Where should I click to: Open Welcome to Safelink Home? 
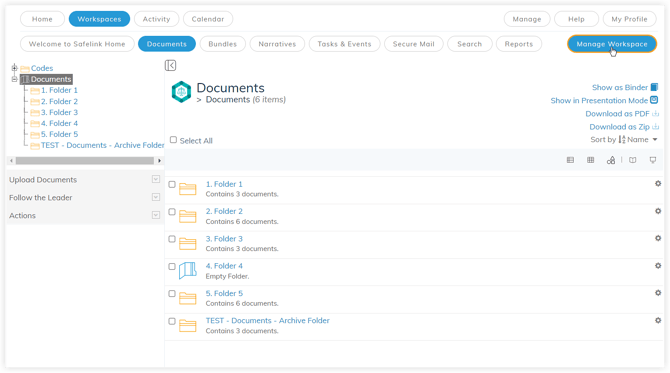coord(77,44)
